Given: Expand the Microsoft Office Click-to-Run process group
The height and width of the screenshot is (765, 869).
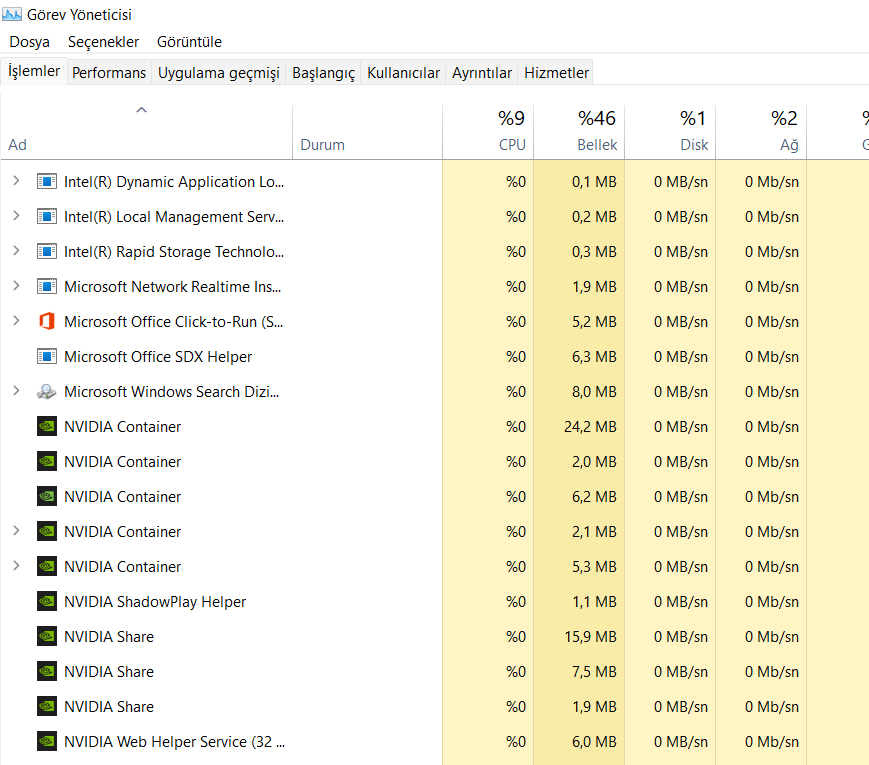Looking at the screenshot, I should pos(15,321).
